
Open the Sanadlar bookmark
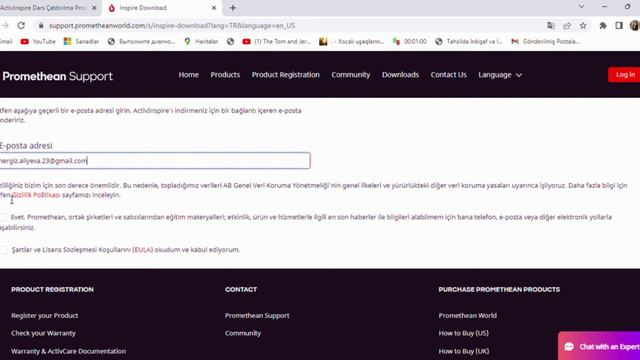click(x=82, y=41)
